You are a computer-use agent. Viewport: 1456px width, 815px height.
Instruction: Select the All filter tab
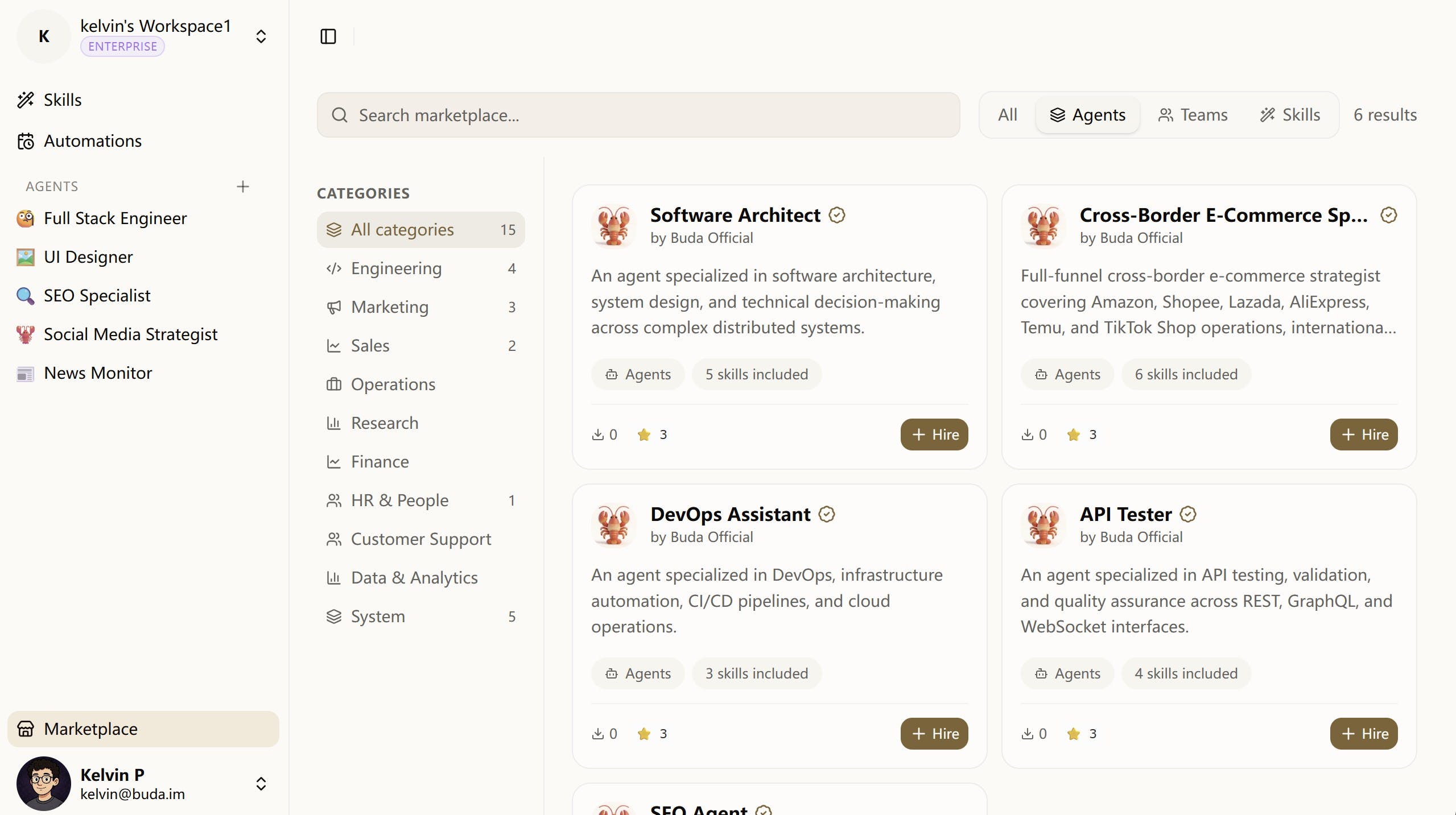pyautogui.click(x=1007, y=115)
